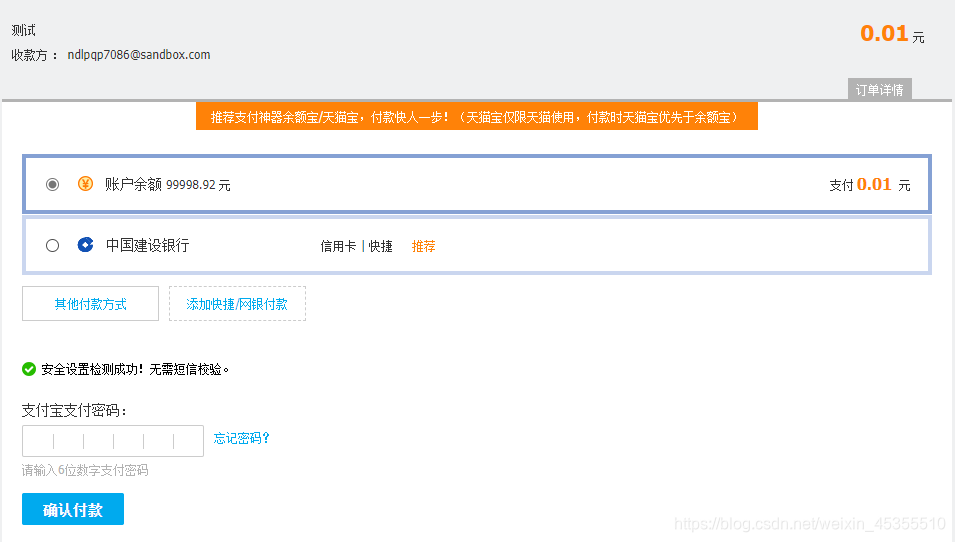955x542 pixels.
Task: Click the green security check success icon
Action: [x=29, y=369]
